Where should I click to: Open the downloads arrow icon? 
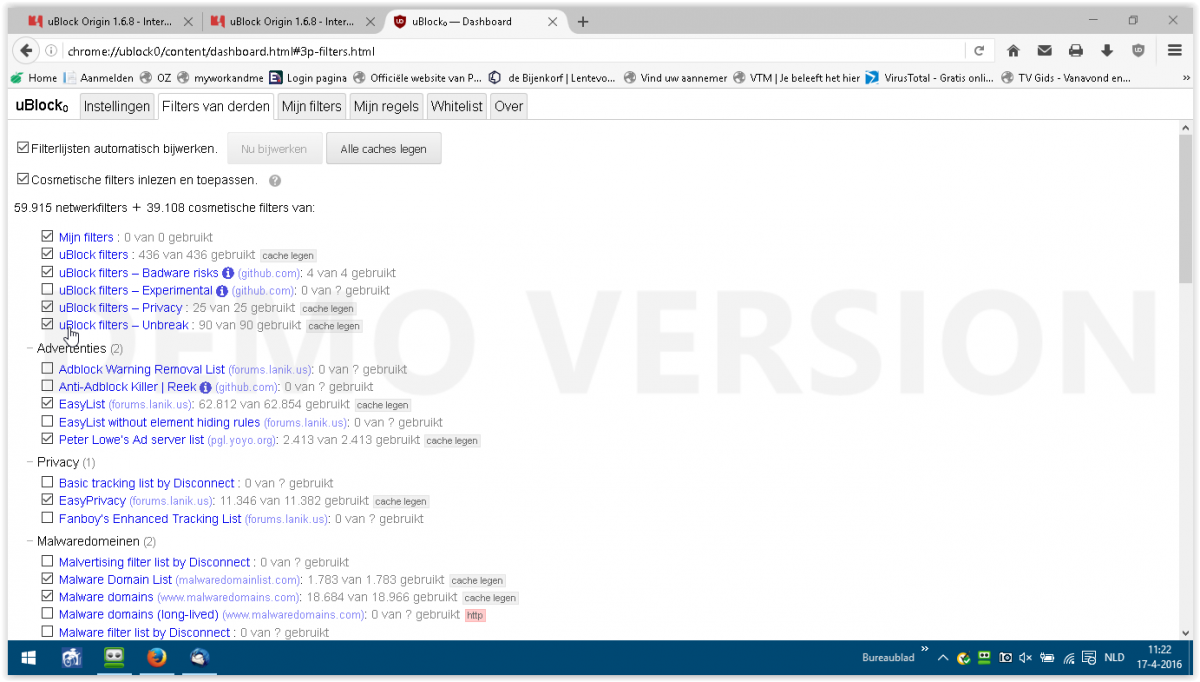click(x=1107, y=51)
